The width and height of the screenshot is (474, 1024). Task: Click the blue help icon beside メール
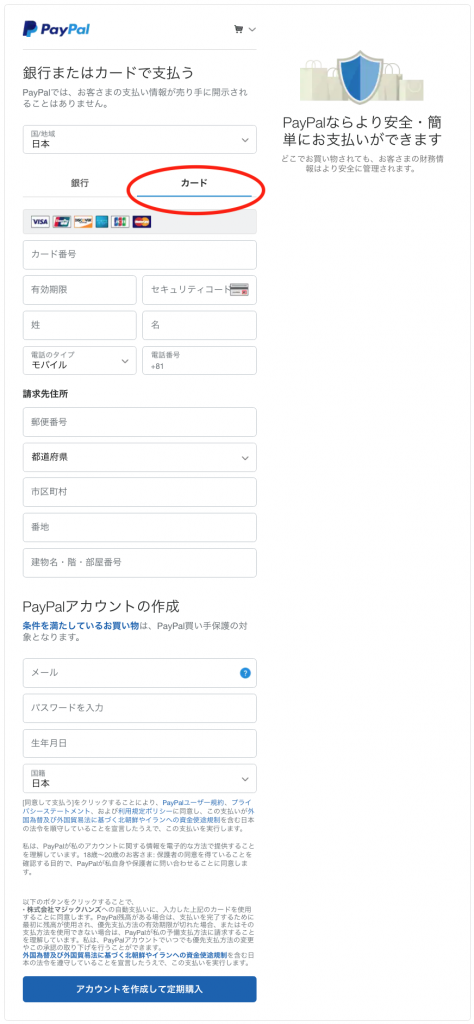coord(245,673)
